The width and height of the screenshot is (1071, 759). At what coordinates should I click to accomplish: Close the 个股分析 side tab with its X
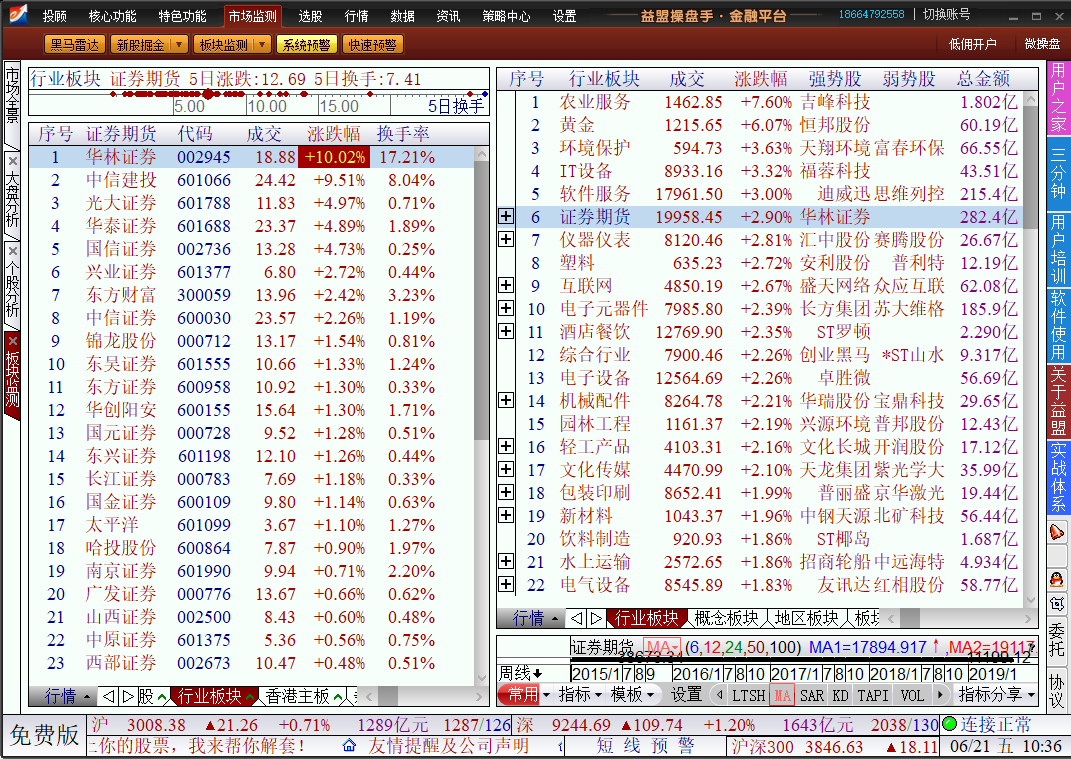coord(12,250)
